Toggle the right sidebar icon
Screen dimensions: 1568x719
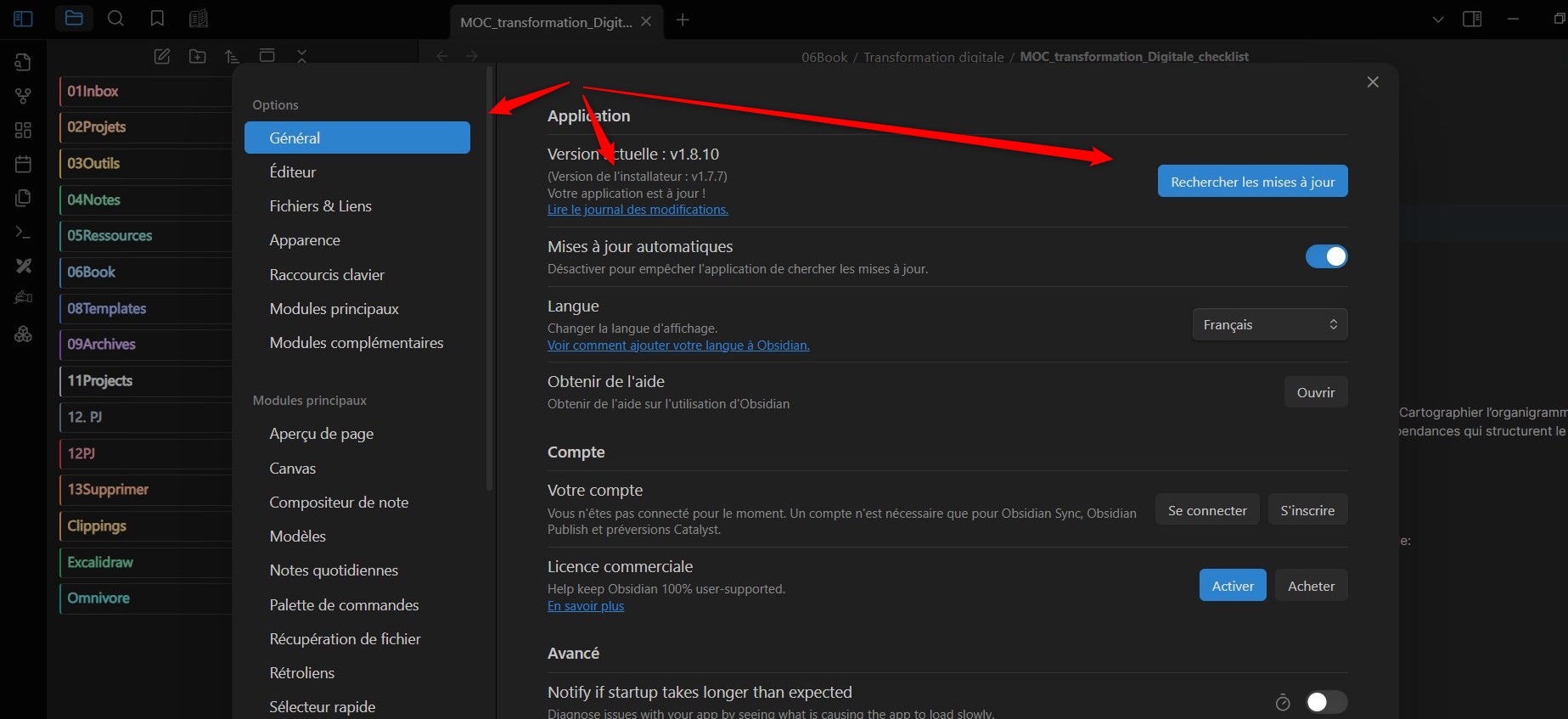[1472, 19]
